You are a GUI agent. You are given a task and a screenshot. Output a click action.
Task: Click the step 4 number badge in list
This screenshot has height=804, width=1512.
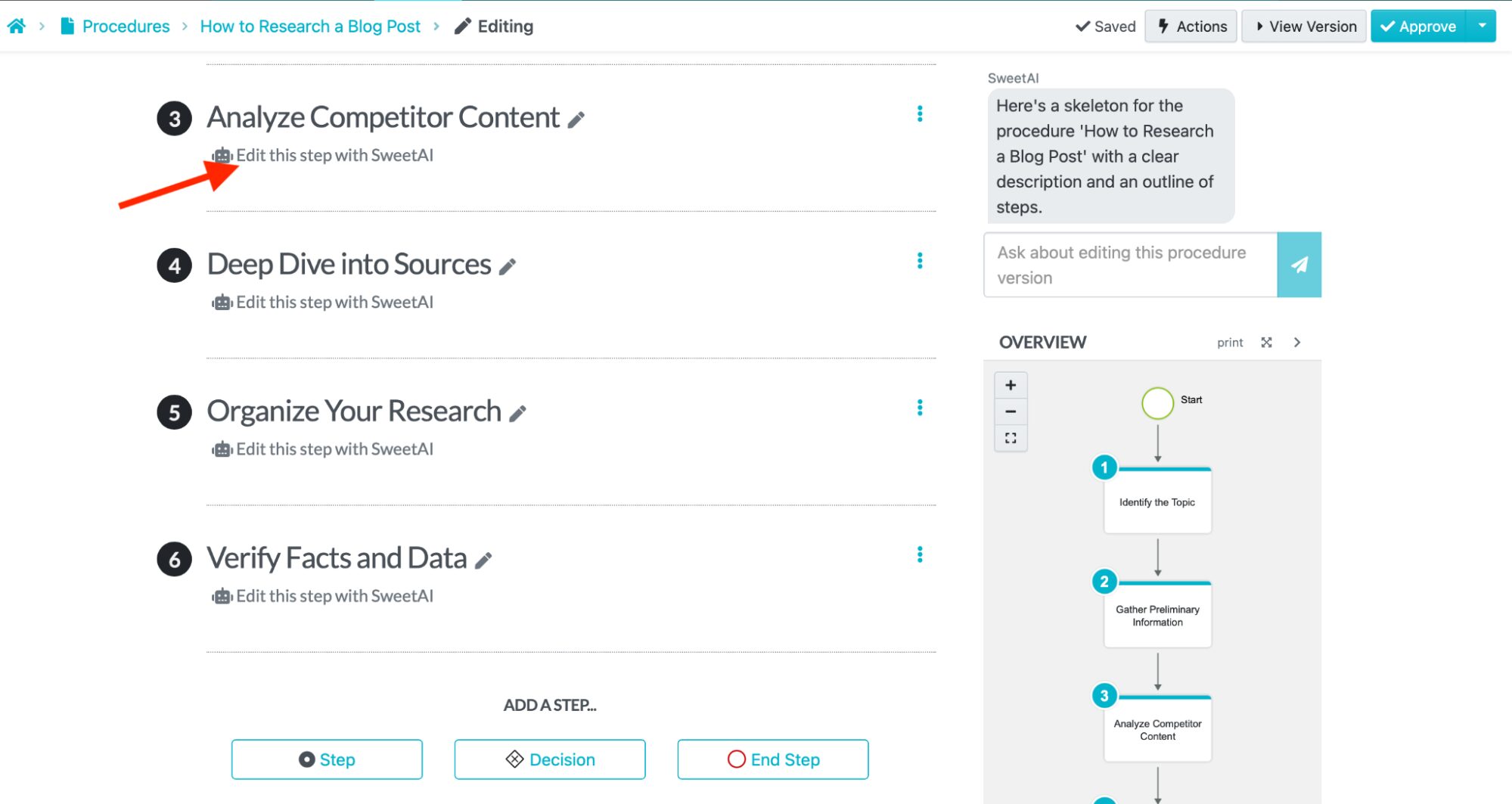(x=174, y=265)
